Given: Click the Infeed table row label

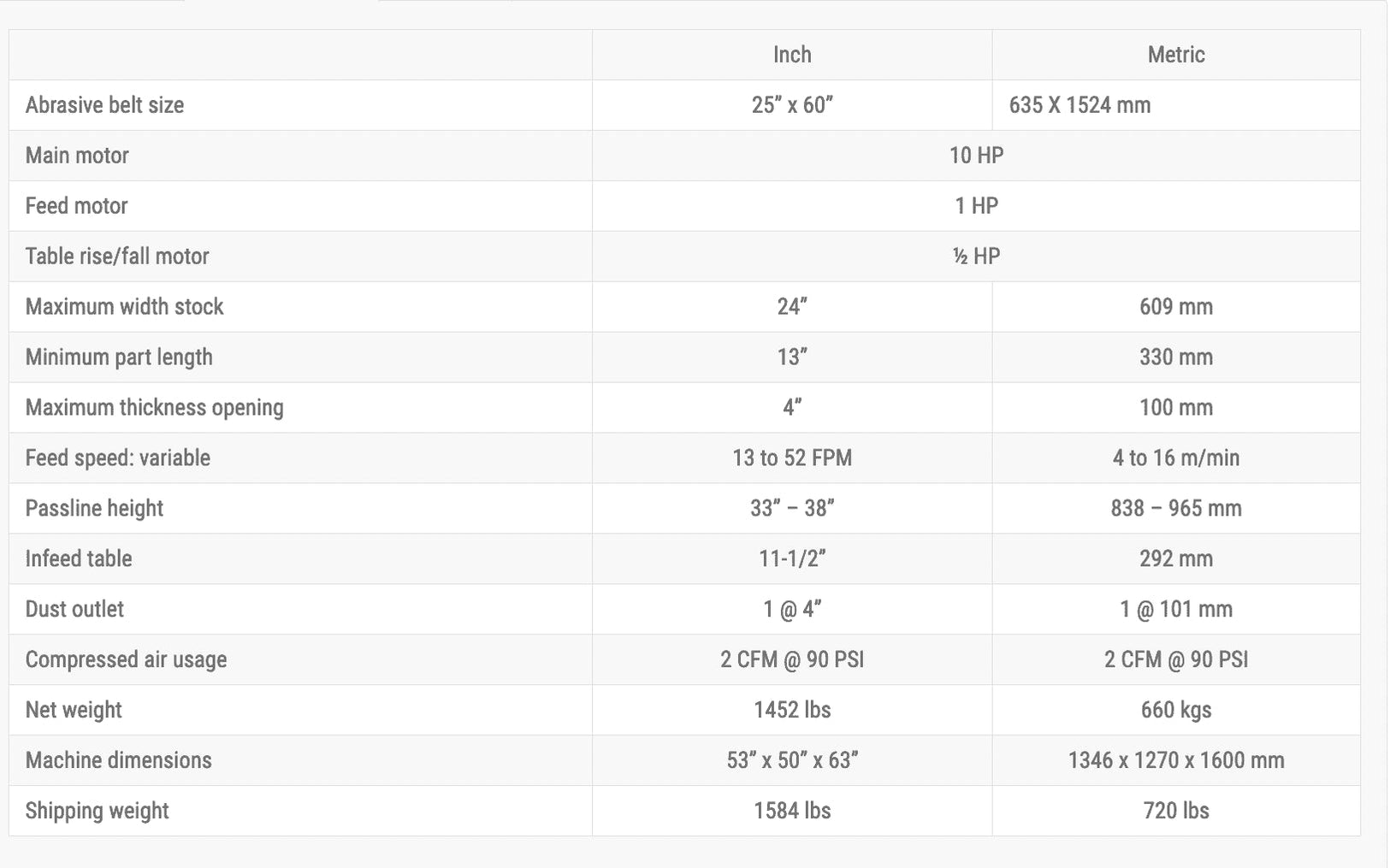Looking at the screenshot, I should click(79, 559).
